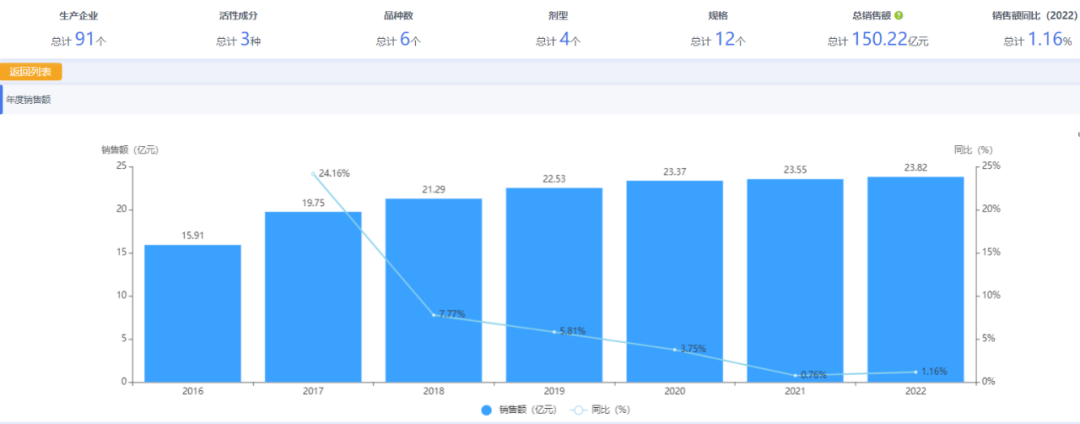Click the 2018 bar labeled 21.29
Image resolution: width=1080 pixels, height=424 pixels.
coord(433,290)
